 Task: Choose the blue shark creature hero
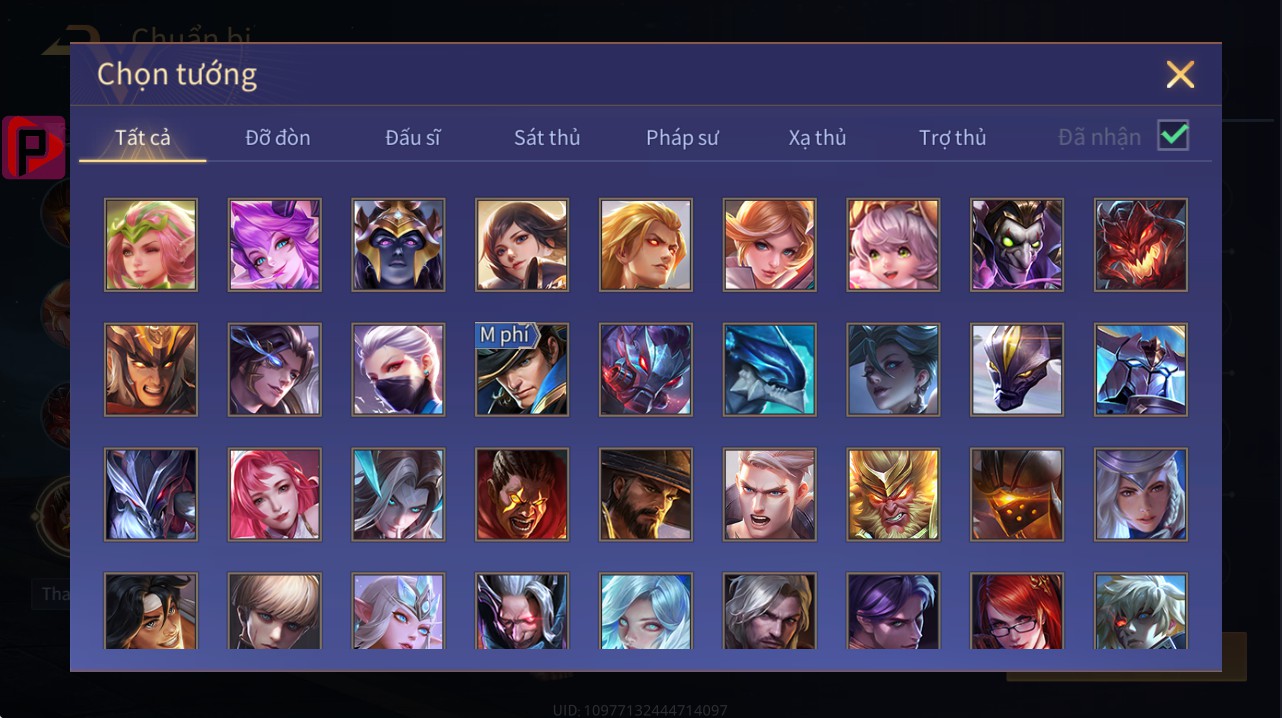click(770, 369)
